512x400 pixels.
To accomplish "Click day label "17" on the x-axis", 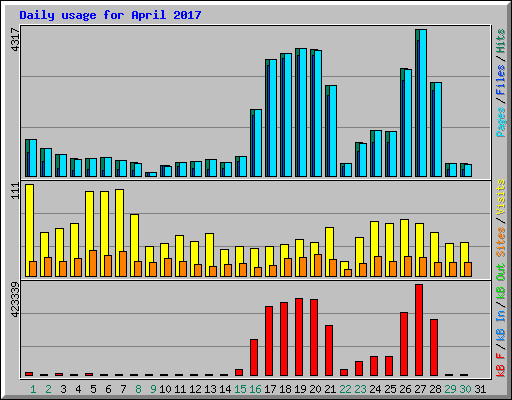I will coord(270,389).
